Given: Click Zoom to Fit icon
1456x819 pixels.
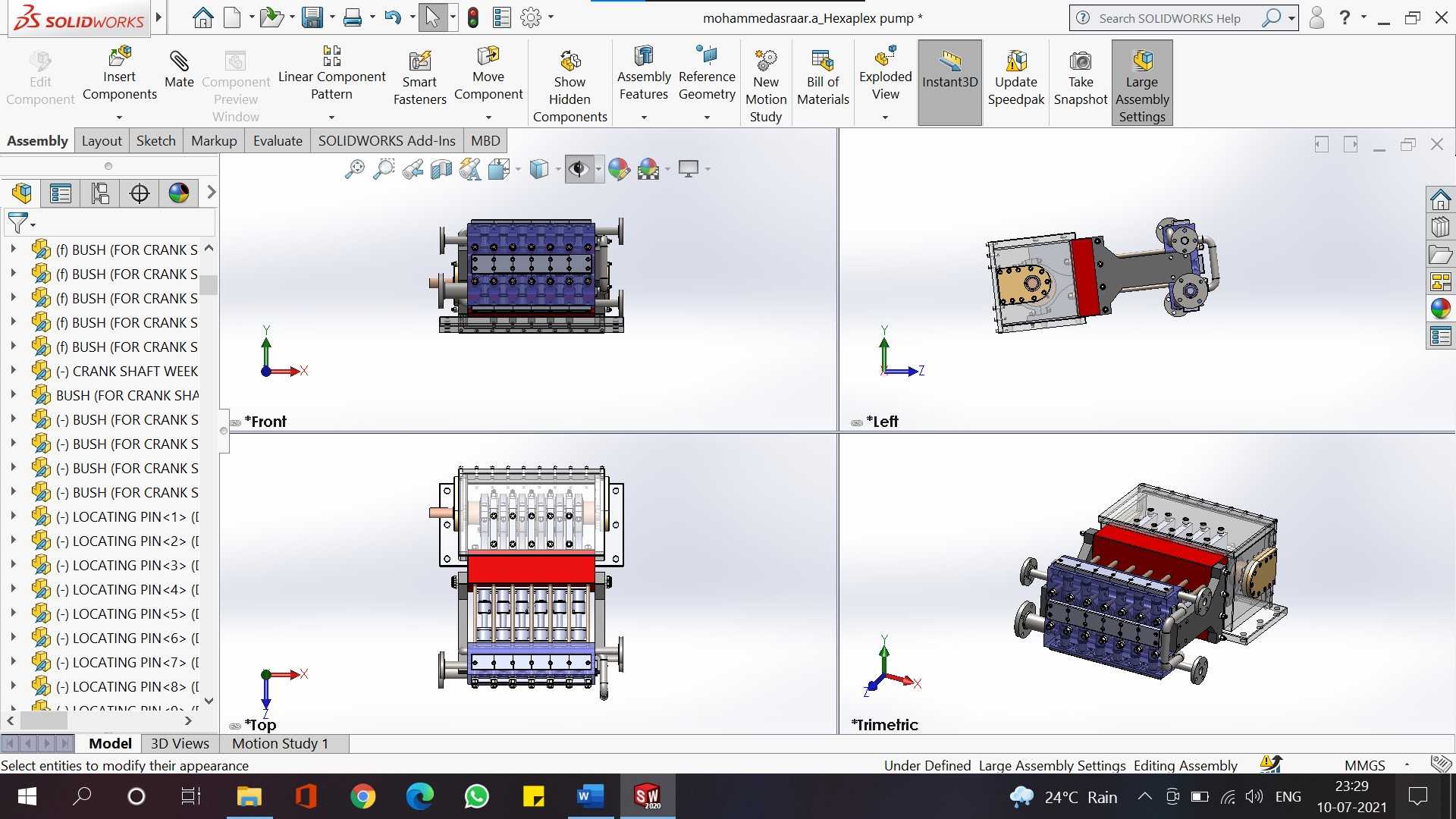Looking at the screenshot, I should 354,169.
